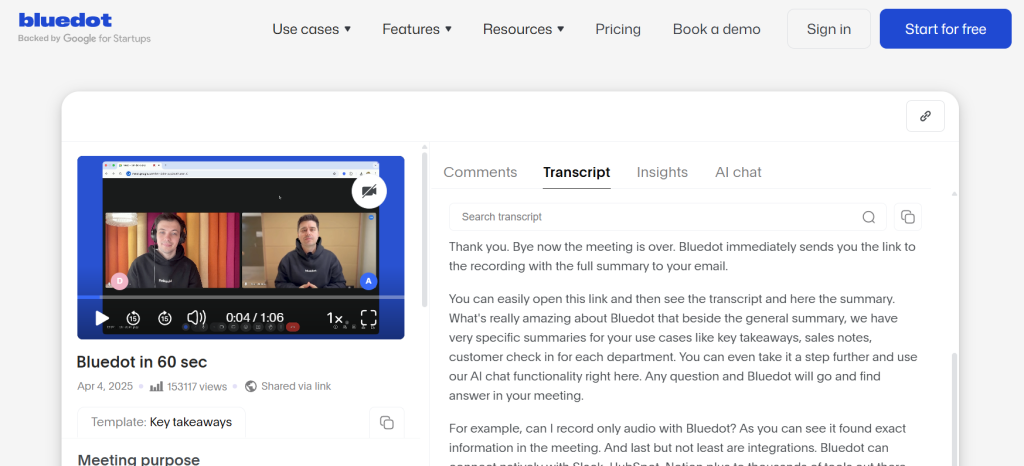Open the Pricing page link
Image resolution: width=1024 pixels, height=466 pixels.
pos(618,29)
